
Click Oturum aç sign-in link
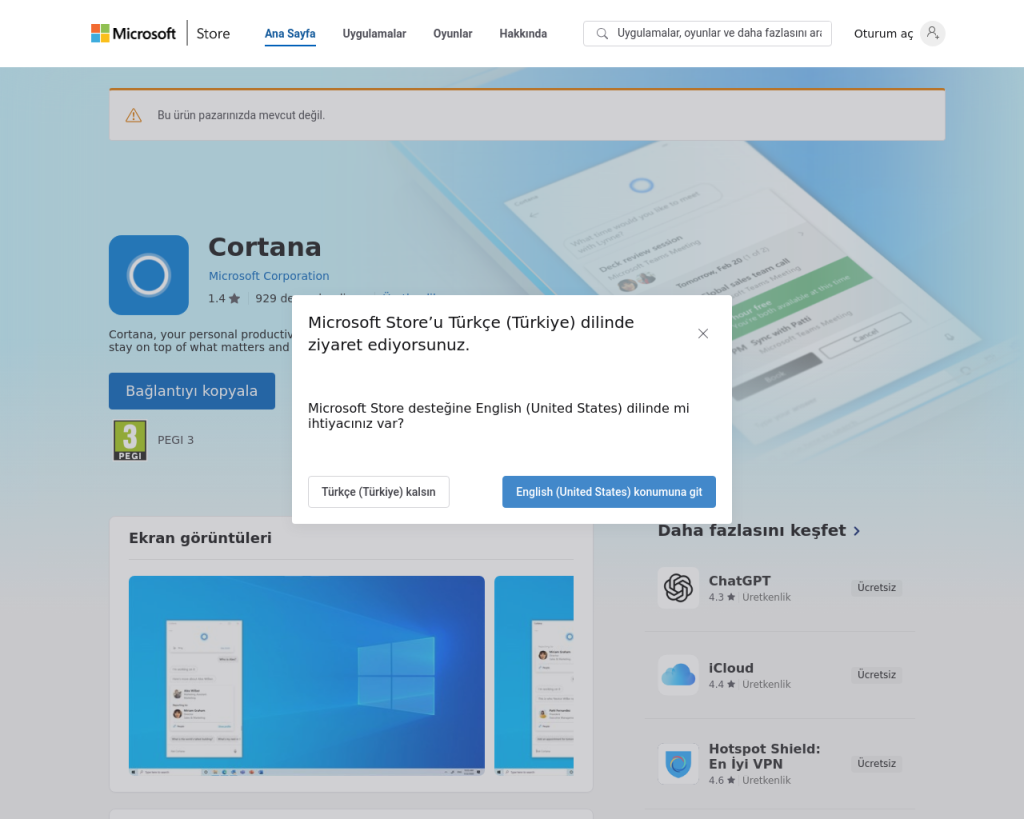883,33
